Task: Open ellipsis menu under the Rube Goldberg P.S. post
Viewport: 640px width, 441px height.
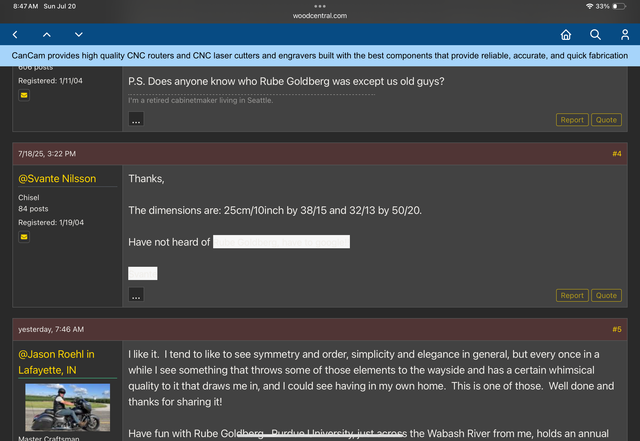Action: point(136,119)
